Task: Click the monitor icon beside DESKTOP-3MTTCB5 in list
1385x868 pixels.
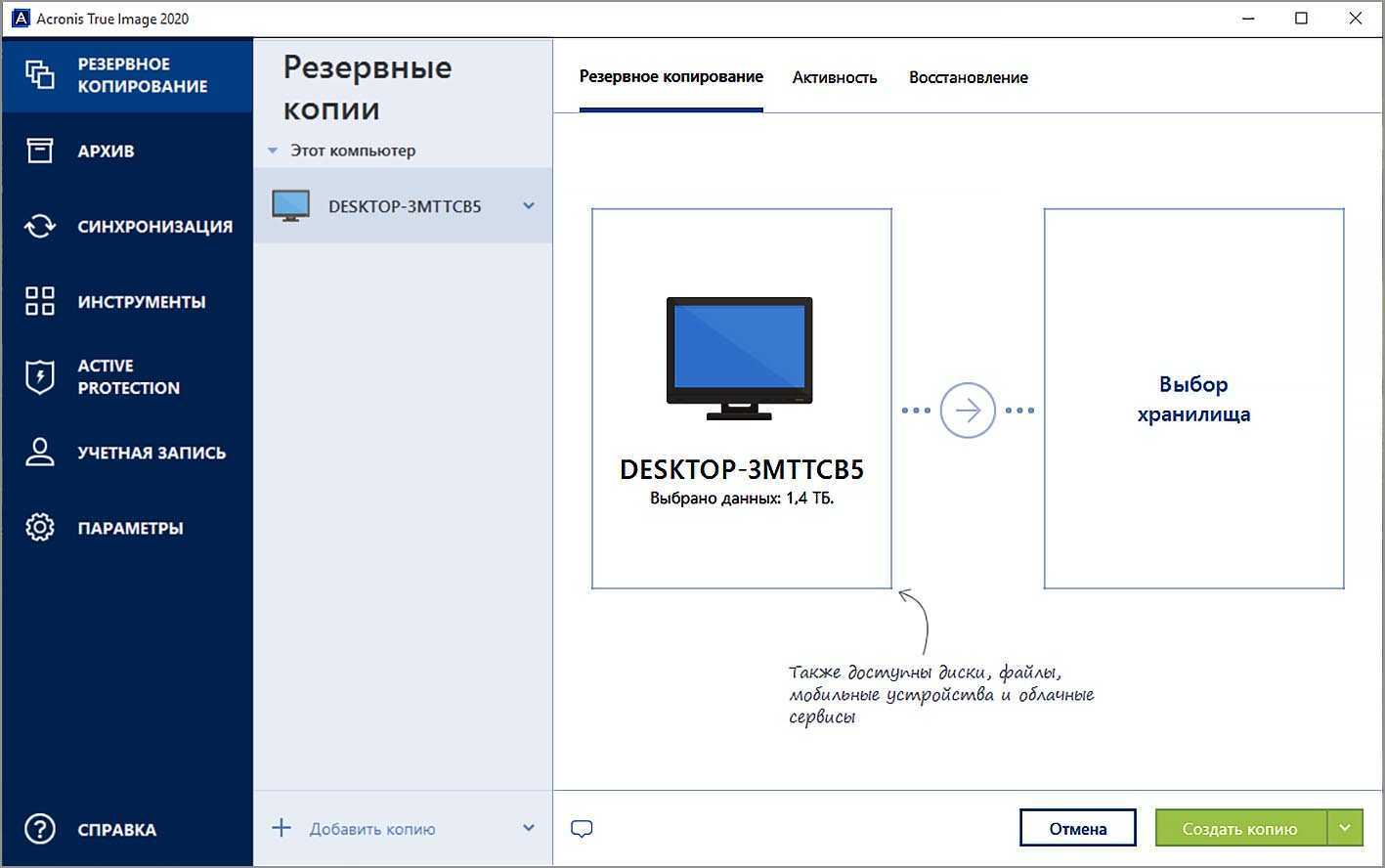Action: (290, 206)
